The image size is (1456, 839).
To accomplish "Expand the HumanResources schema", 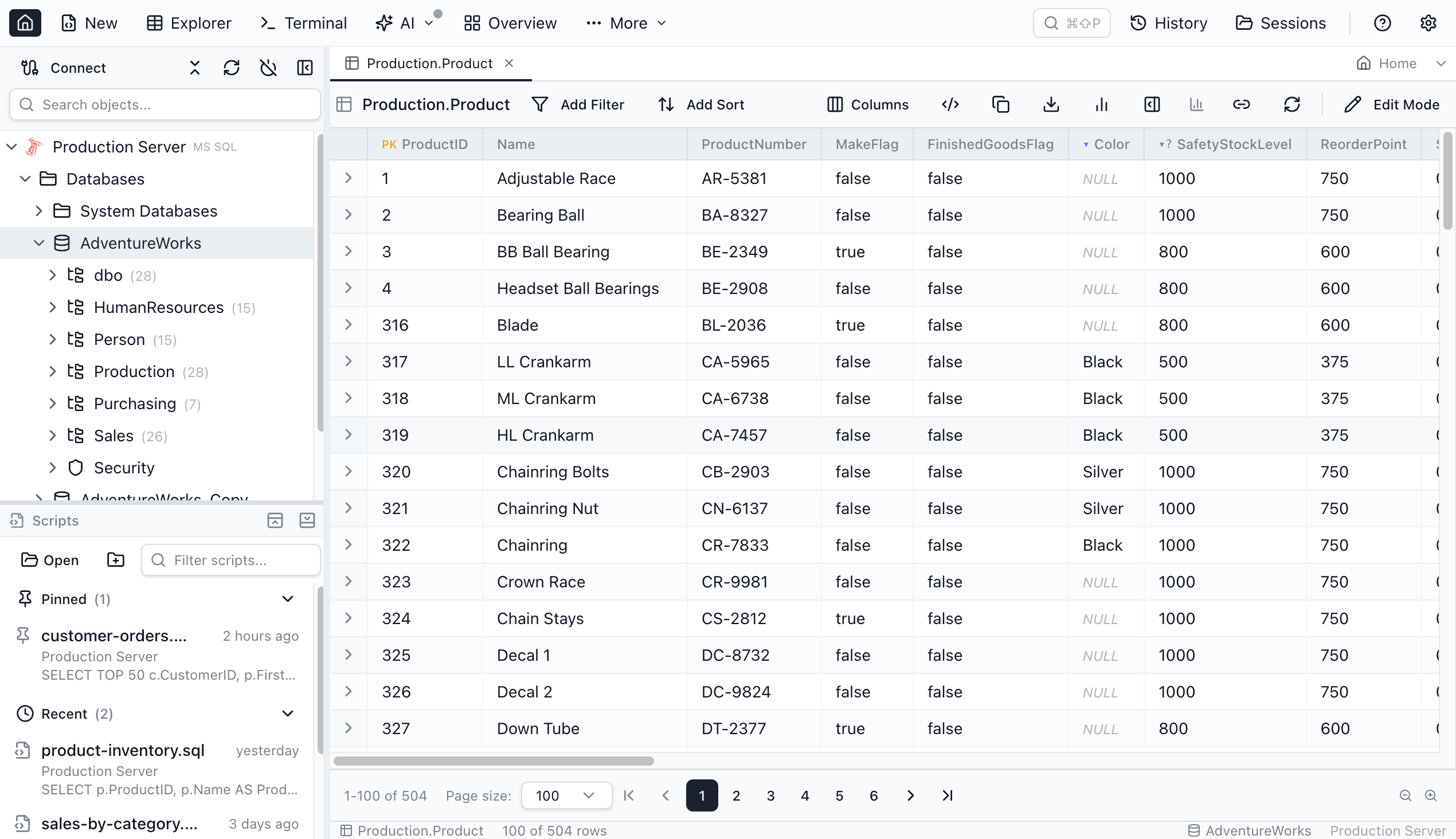I will (x=53, y=307).
